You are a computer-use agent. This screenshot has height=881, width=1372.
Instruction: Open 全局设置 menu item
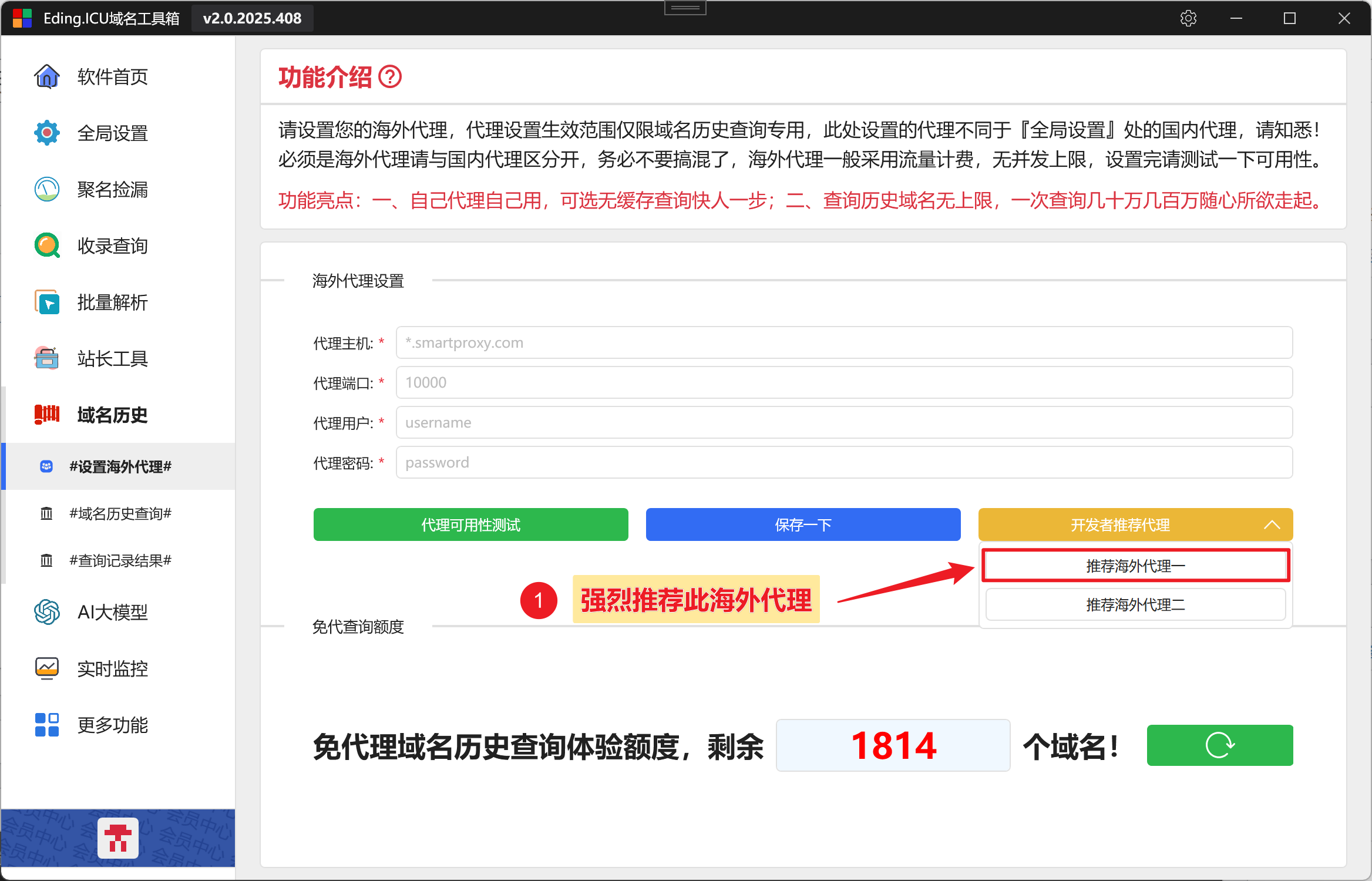coord(118,133)
